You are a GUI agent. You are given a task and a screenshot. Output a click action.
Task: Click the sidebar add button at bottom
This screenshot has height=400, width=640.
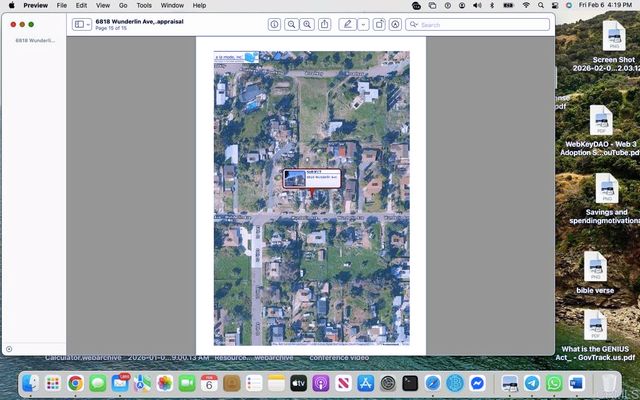point(9,349)
